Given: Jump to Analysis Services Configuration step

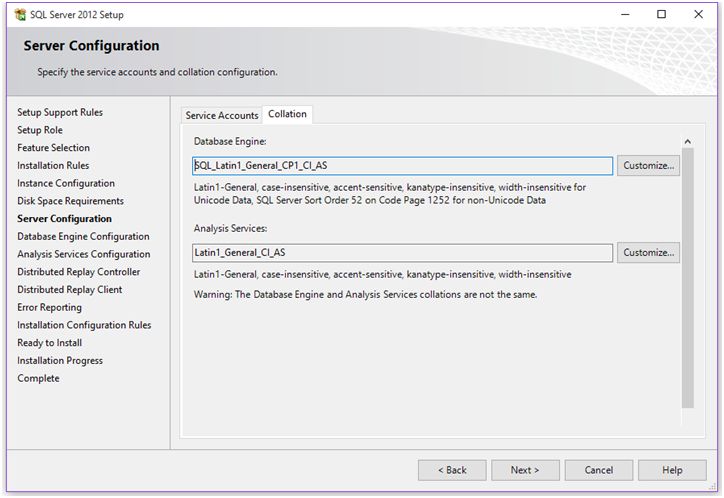Looking at the screenshot, I should coord(83,255).
